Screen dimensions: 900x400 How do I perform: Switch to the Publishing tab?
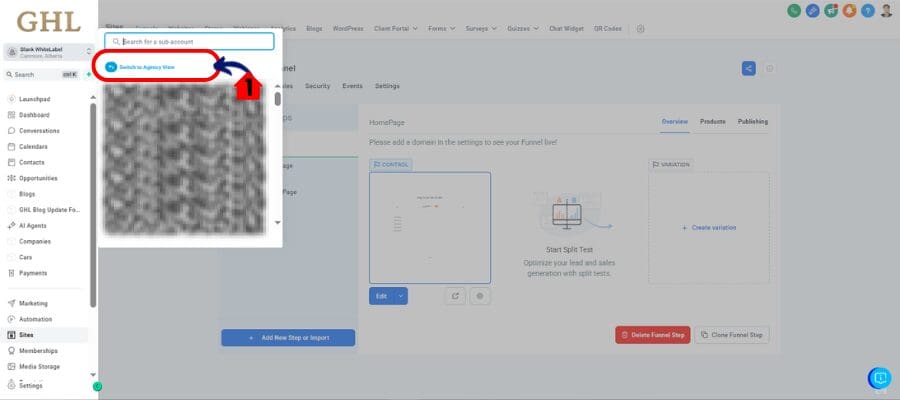(753, 122)
